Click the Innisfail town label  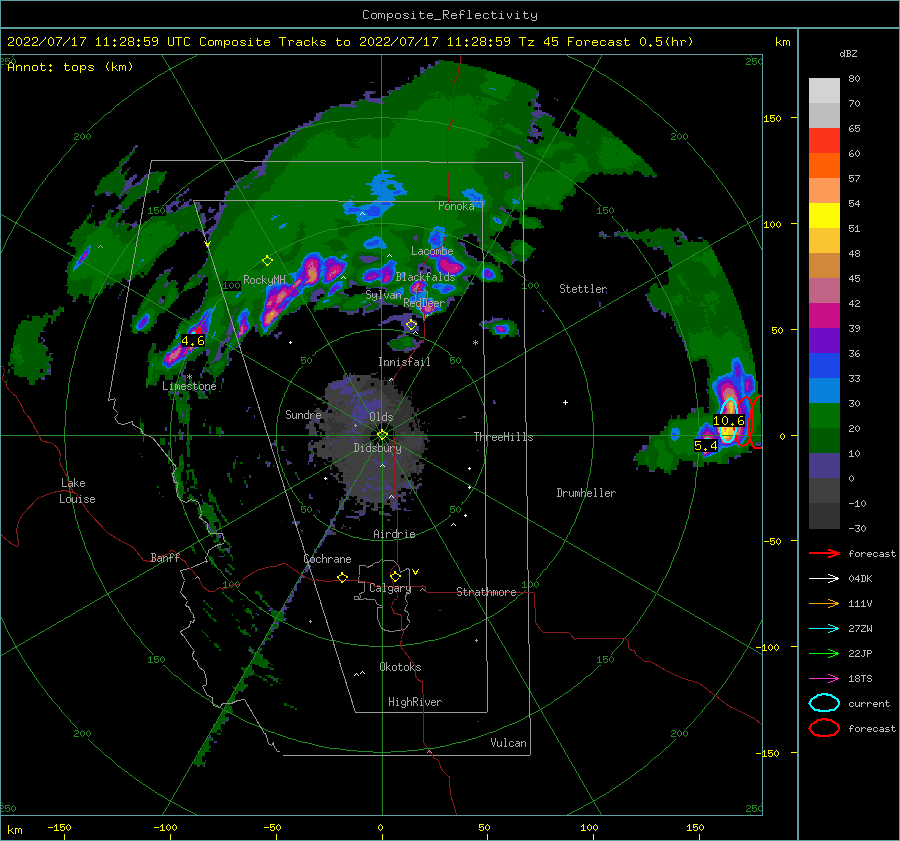click(x=404, y=362)
